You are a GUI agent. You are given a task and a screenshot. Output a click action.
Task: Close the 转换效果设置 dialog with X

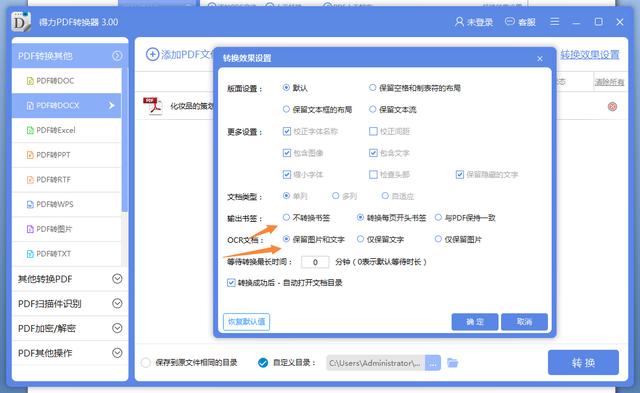(x=540, y=59)
